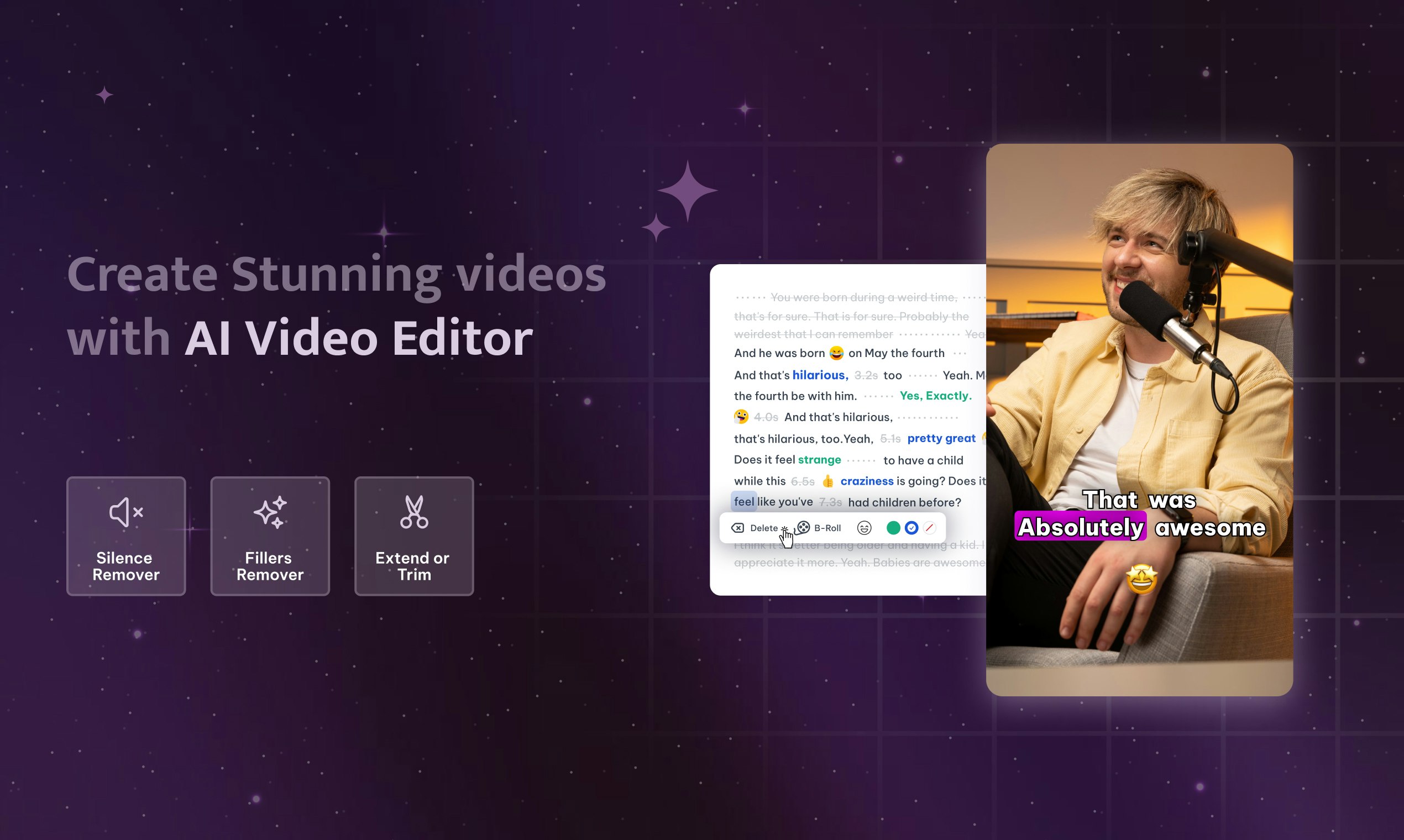Click the Extend or Trim scissors icon
The image size is (1404, 840).
pos(414,512)
